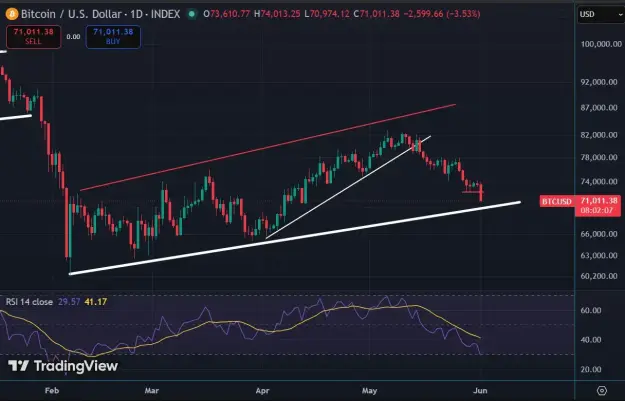Click the orange Bitcoin symbol icon
This screenshot has height=401, width=625.
coord(12,14)
